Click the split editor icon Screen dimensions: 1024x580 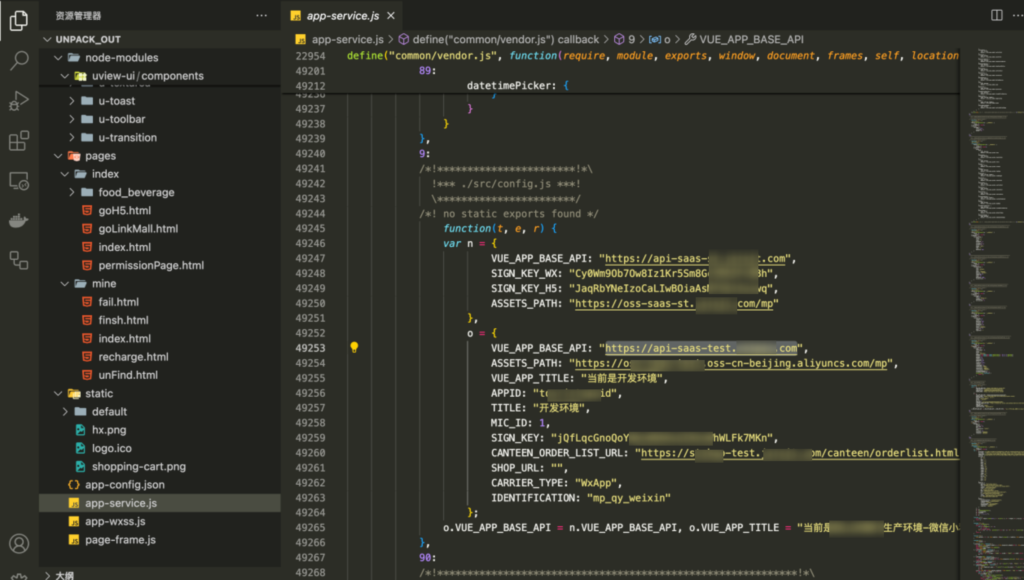click(997, 15)
